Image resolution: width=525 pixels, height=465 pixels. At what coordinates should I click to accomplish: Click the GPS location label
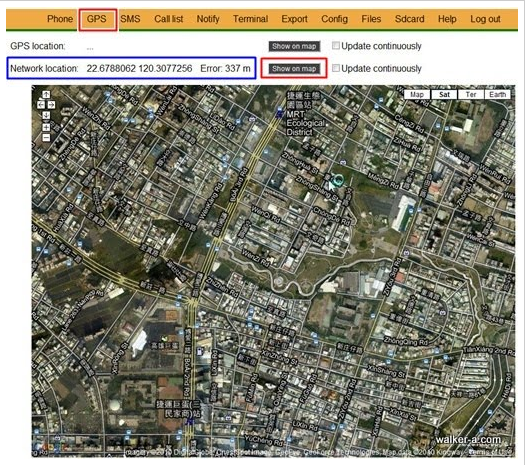(x=38, y=46)
